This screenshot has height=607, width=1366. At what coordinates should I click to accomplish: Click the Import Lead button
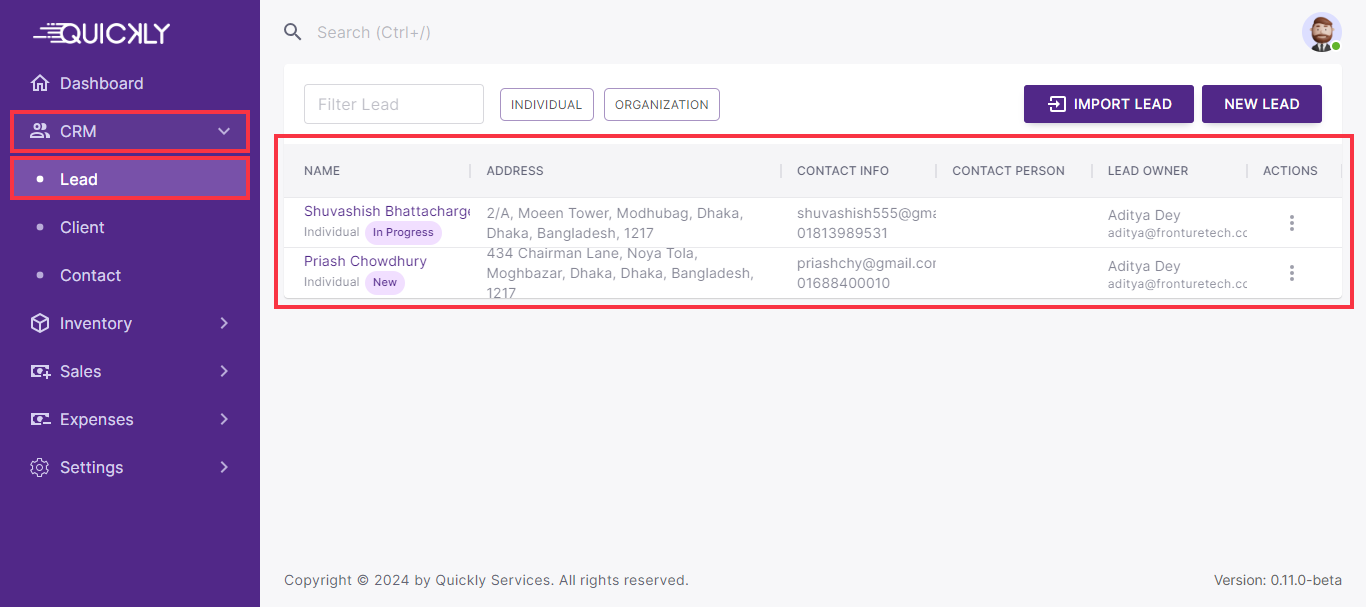pyautogui.click(x=1109, y=104)
